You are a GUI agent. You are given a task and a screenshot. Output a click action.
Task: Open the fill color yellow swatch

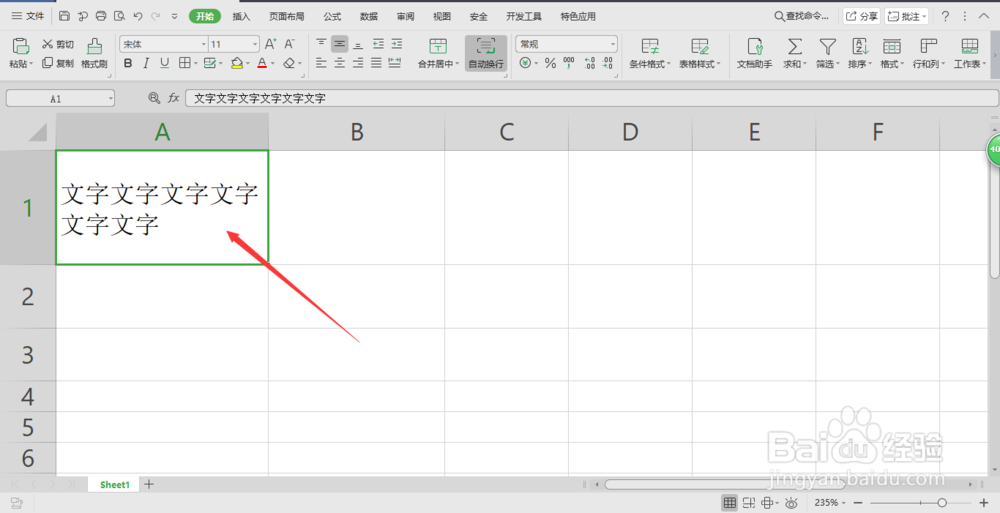click(x=237, y=63)
